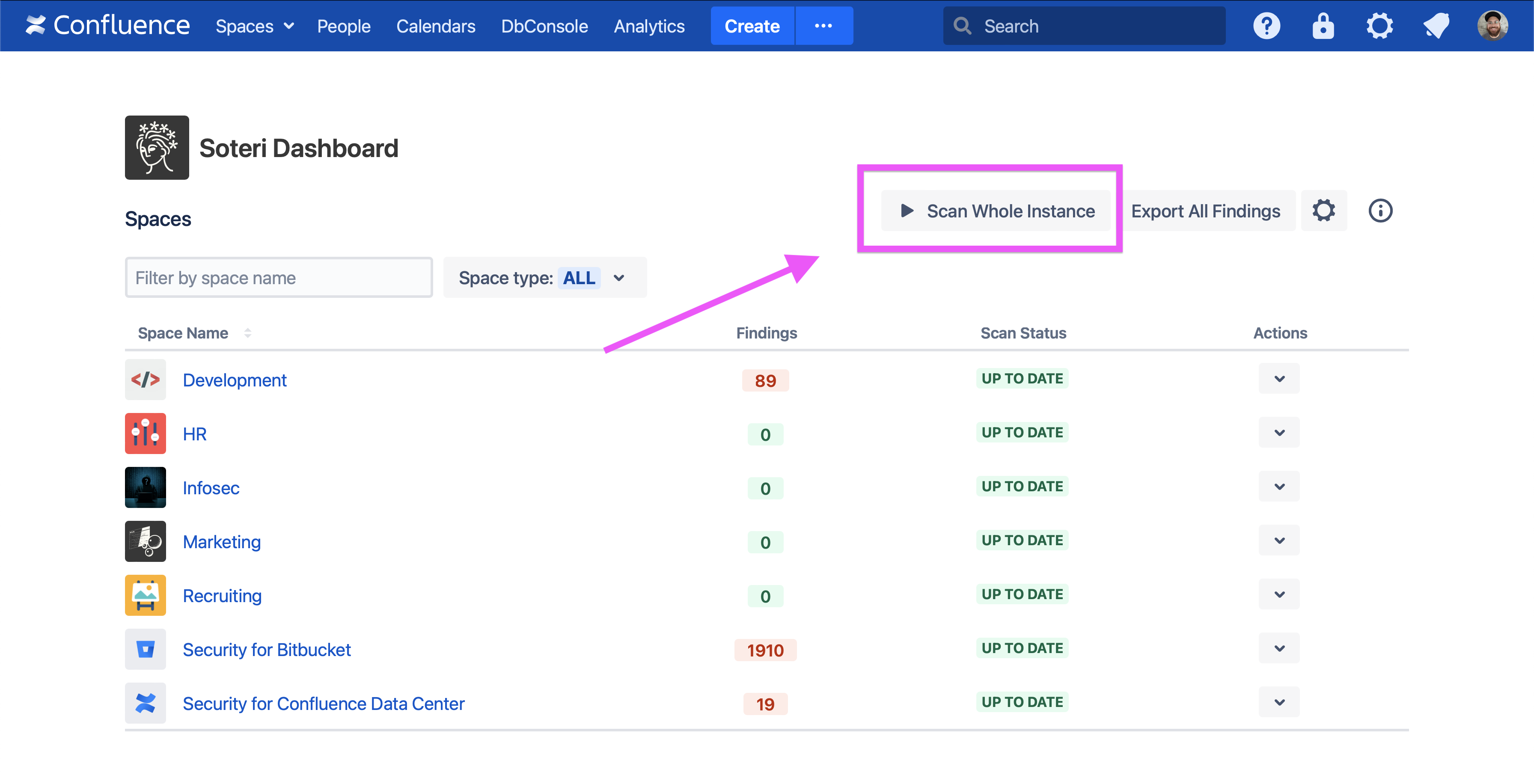
Task: Click the info circle icon
Action: coord(1380,211)
